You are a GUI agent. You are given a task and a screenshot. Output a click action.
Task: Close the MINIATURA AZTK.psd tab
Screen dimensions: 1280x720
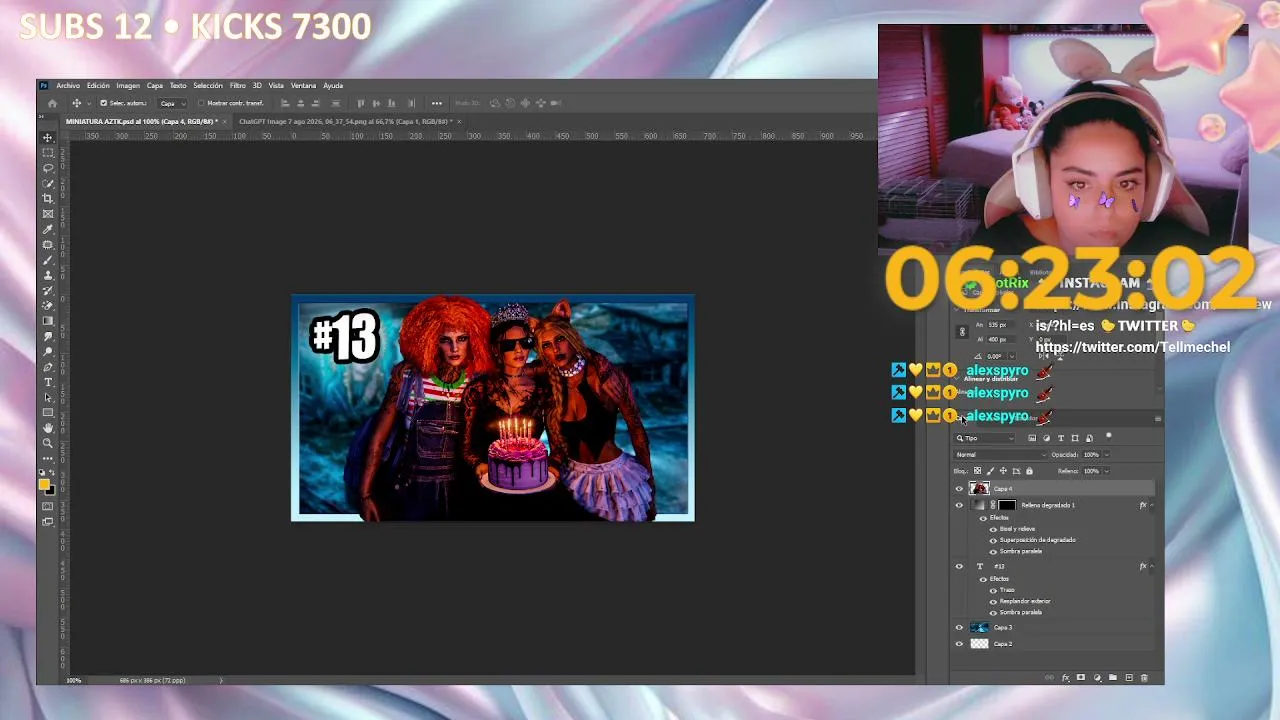(225, 121)
